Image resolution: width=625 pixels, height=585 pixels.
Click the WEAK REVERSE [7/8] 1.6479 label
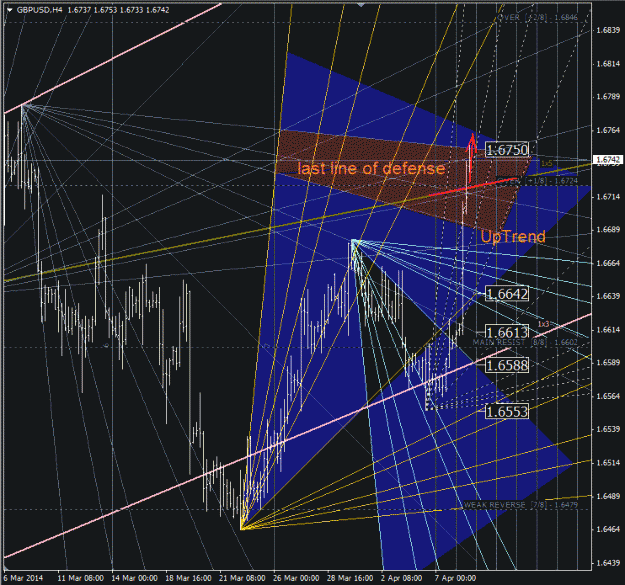pos(521,505)
